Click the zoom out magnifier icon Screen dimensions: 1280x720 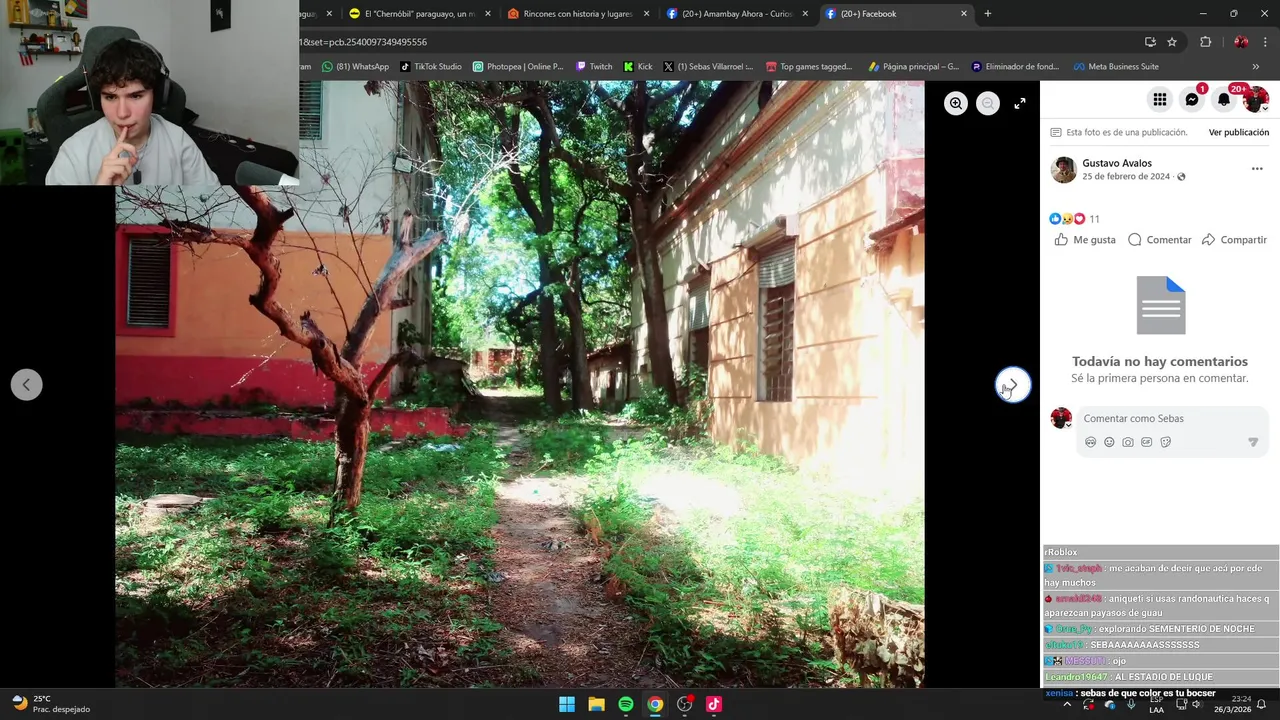tap(988, 103)
